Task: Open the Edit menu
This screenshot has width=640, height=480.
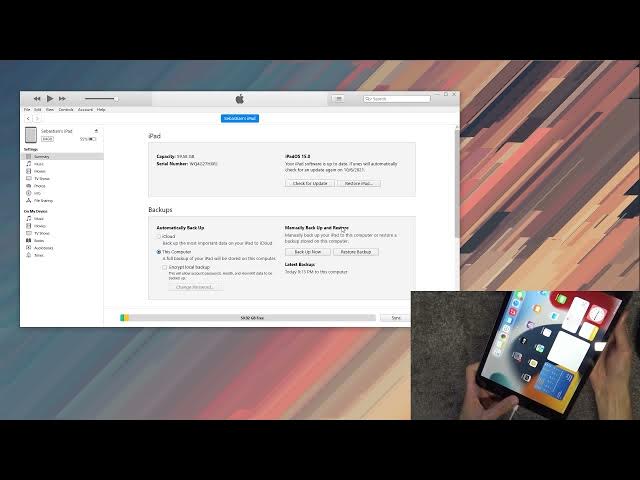Action: click(38, 109)
